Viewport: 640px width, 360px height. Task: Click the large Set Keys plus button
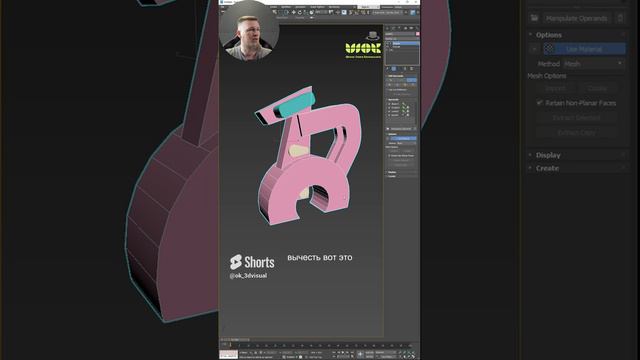tap(360, 354)
